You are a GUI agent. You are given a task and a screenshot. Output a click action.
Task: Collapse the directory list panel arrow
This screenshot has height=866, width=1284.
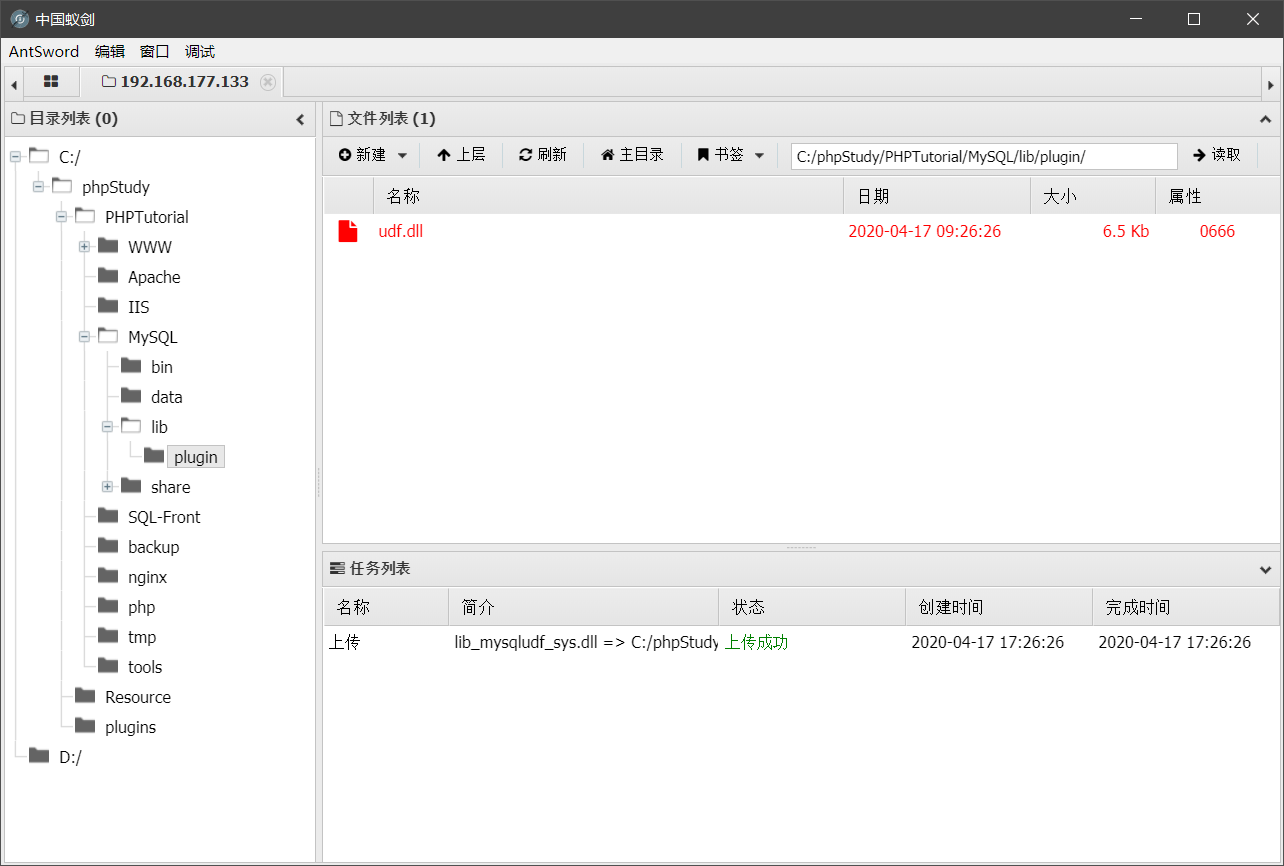pos(300,120)
